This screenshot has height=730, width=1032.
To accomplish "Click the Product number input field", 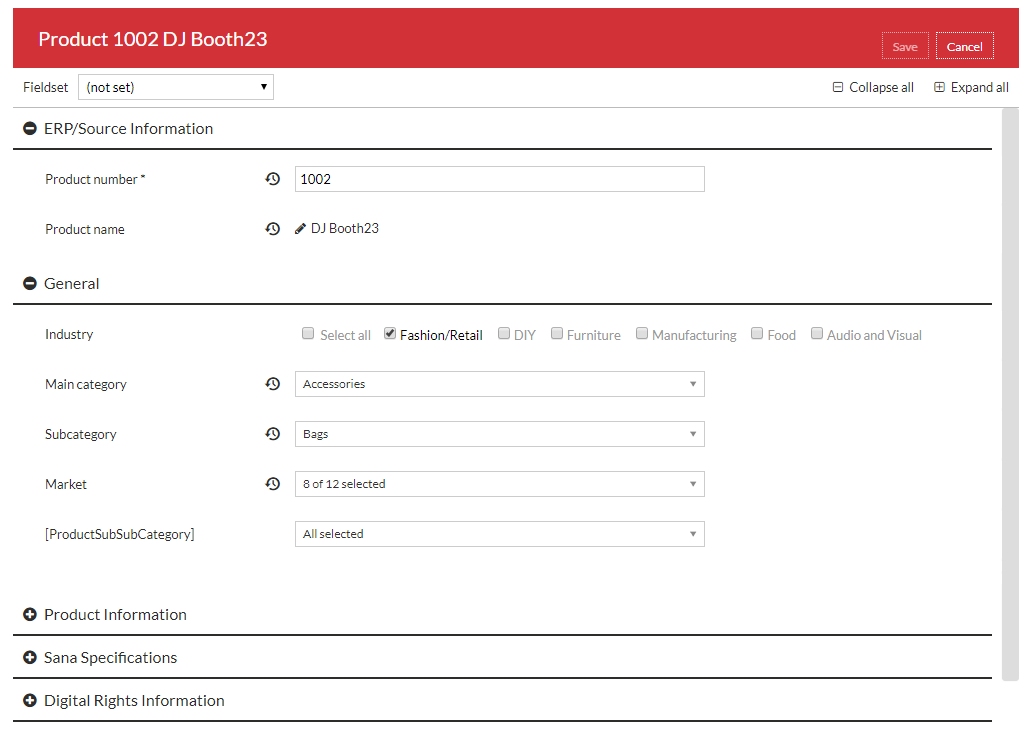I will pyautogui.click(x=500, y=179).
